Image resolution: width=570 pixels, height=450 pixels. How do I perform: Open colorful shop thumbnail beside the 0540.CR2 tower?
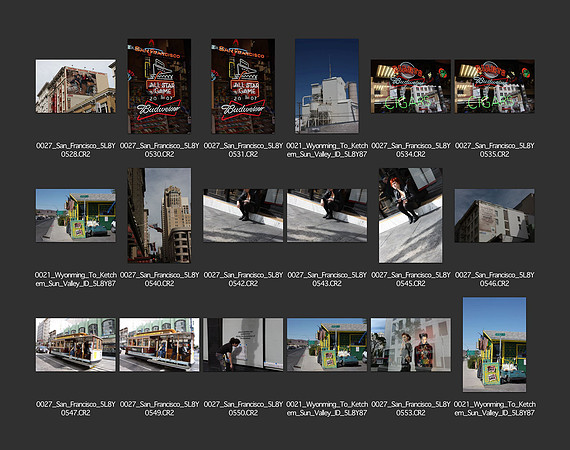point(76,216)
